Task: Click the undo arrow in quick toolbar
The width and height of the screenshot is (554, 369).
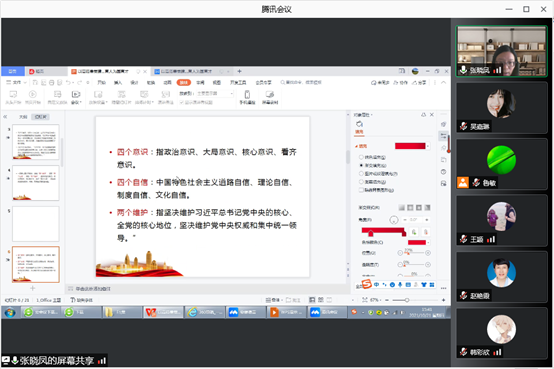Action: coord(69,82)
